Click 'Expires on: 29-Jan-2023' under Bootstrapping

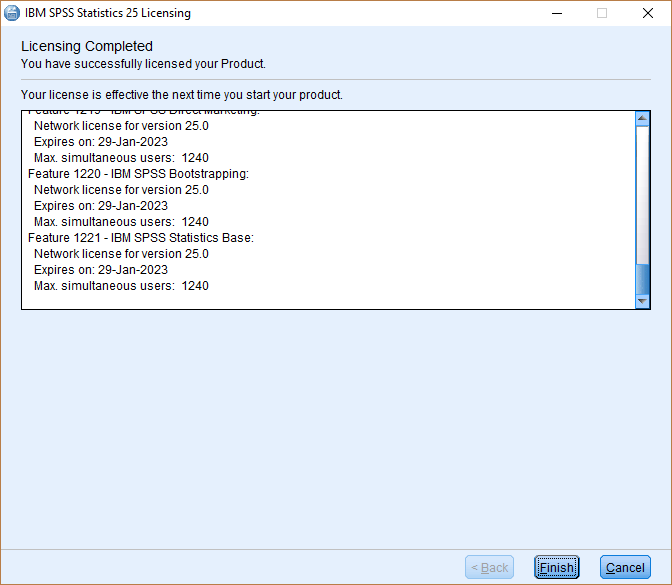101,206
